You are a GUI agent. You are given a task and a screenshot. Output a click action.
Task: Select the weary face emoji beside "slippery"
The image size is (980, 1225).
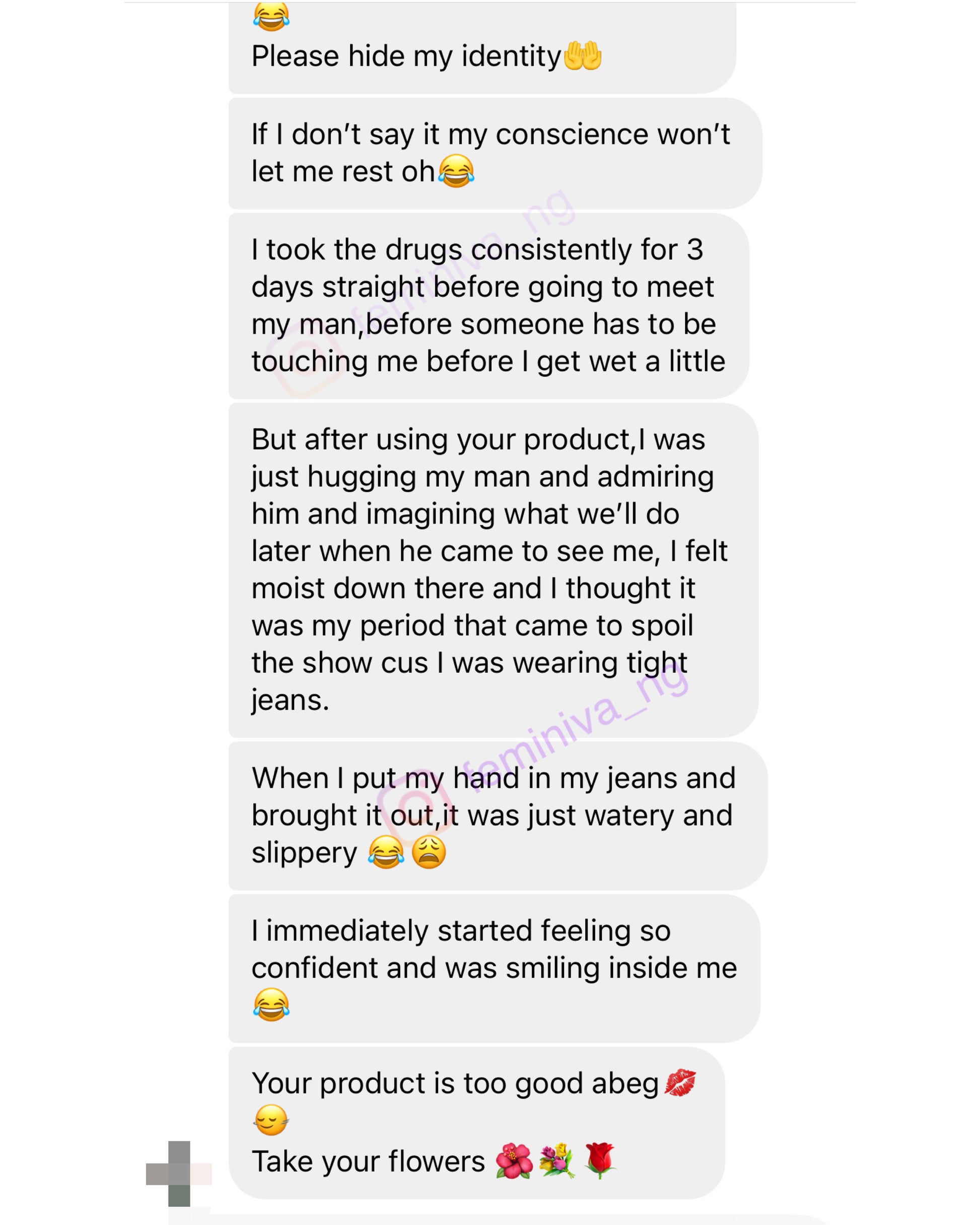pyautogui.click(x=429, y=852)
